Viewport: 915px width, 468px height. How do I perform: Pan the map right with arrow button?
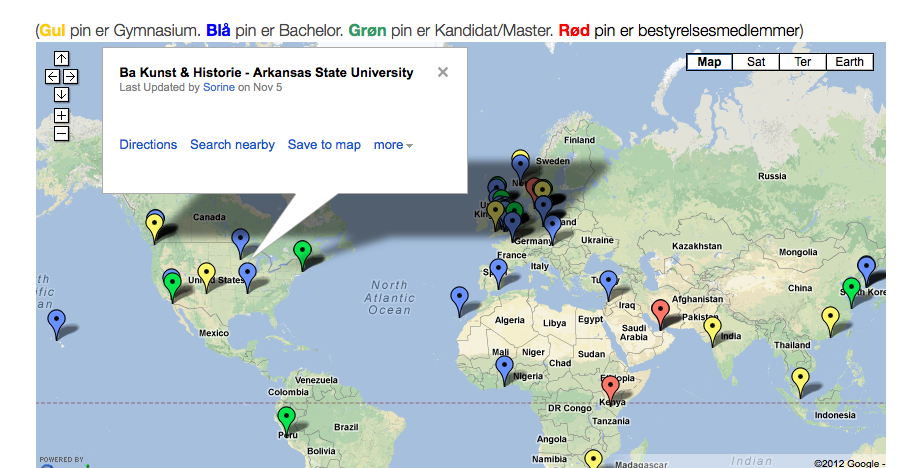click(x=70, y=77)
